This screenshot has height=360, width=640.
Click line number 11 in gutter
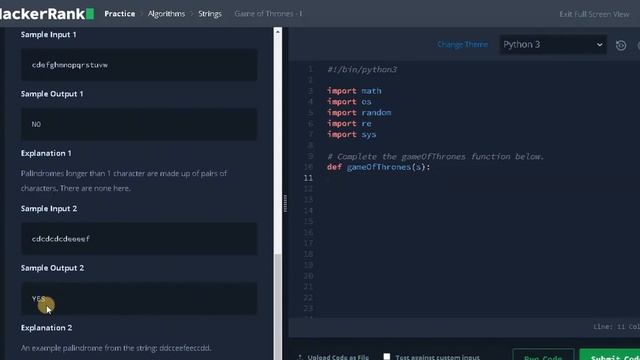pyautogui.click(x=308, y=178)
